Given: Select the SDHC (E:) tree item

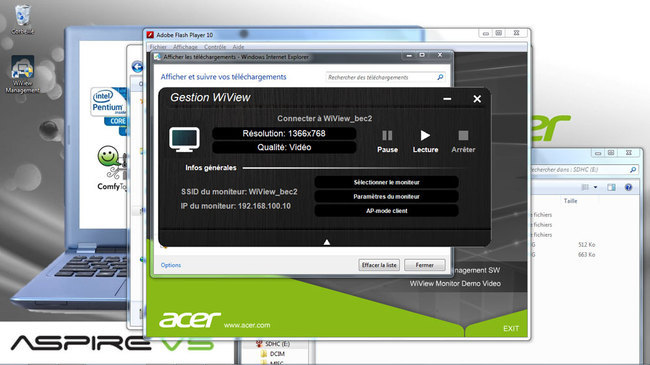Looking at the screenshot, I should (x=273, y=344).
